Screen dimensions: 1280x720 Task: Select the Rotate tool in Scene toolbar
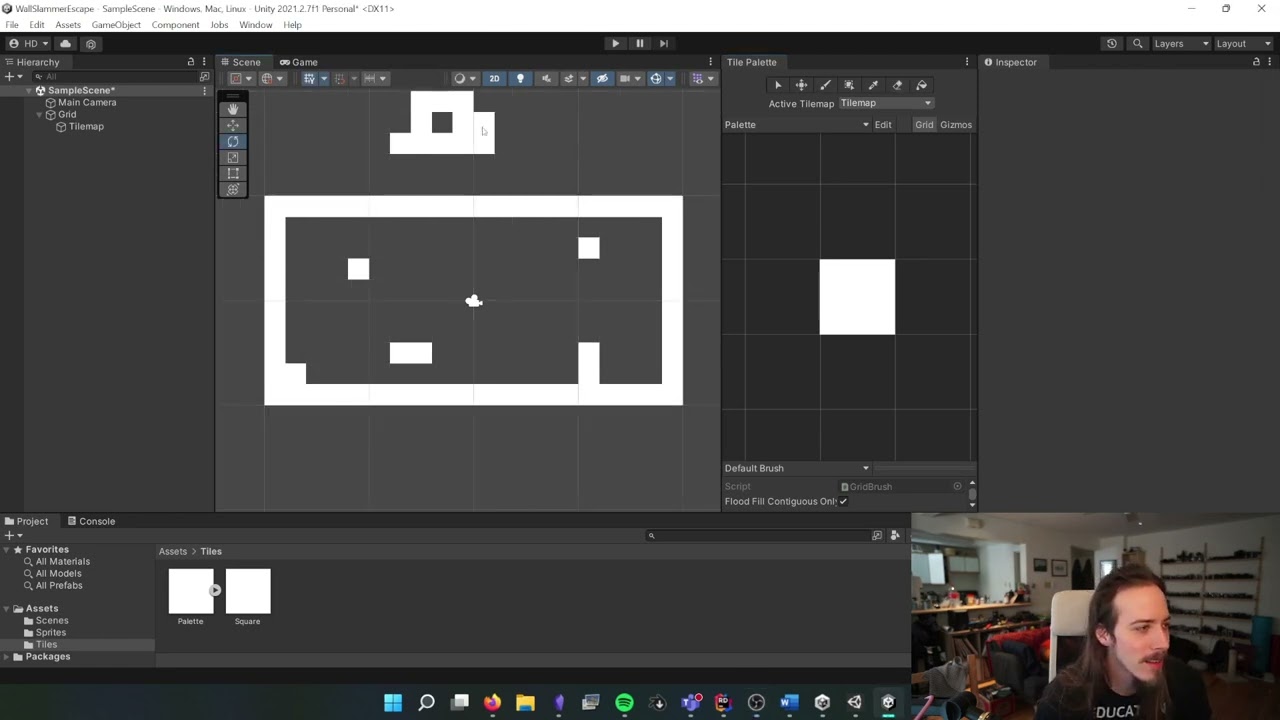(x=233, y=141)
